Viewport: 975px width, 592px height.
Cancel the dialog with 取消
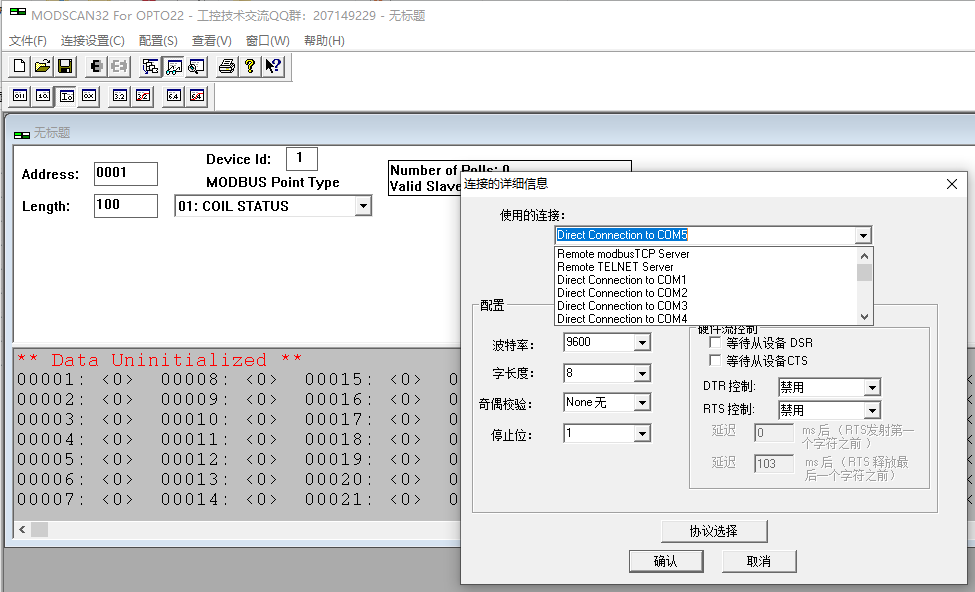[x=759, y=561]
